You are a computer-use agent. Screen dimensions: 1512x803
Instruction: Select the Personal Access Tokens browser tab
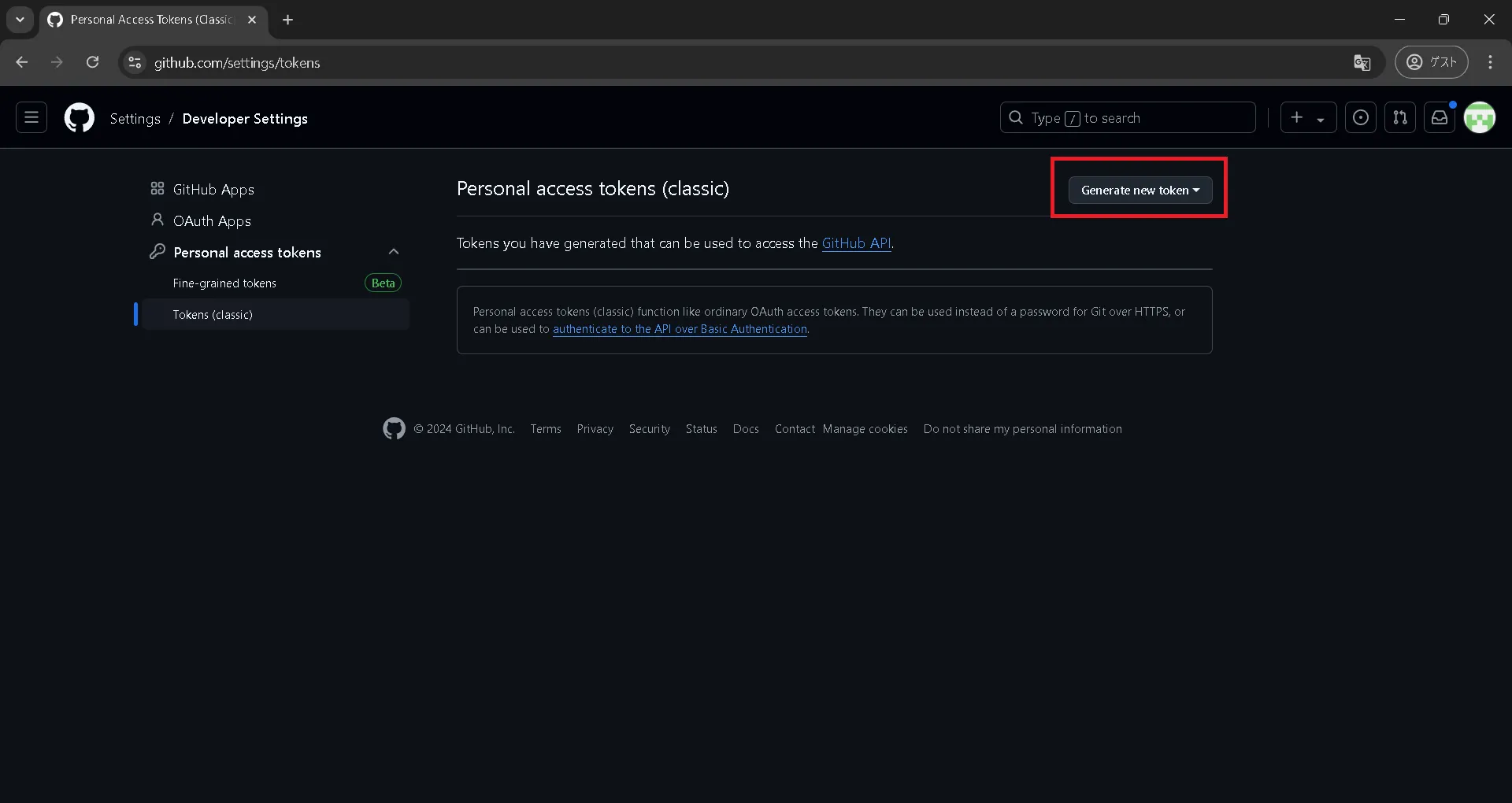click(x=154, y=20)
